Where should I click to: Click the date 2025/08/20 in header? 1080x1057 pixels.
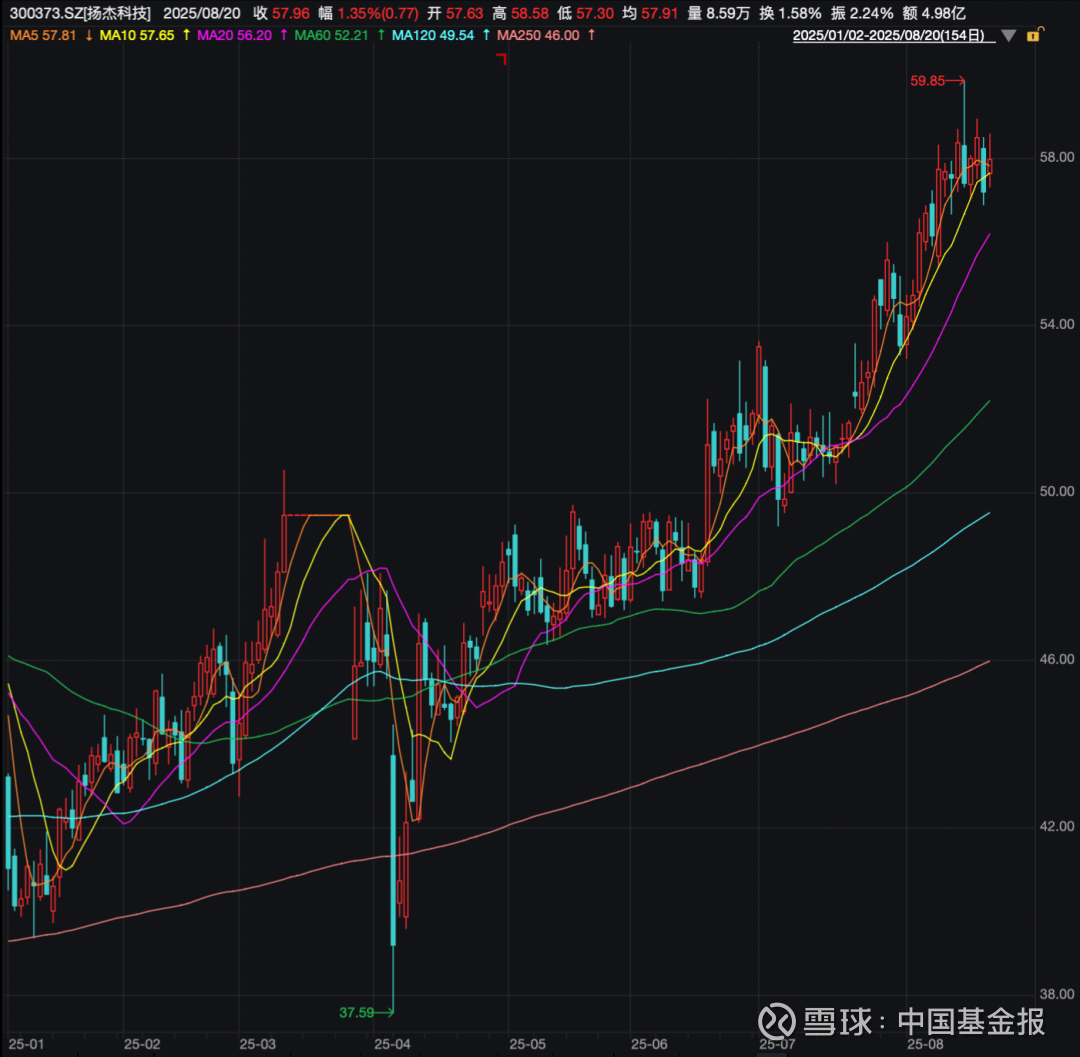[x=202, y=13]
